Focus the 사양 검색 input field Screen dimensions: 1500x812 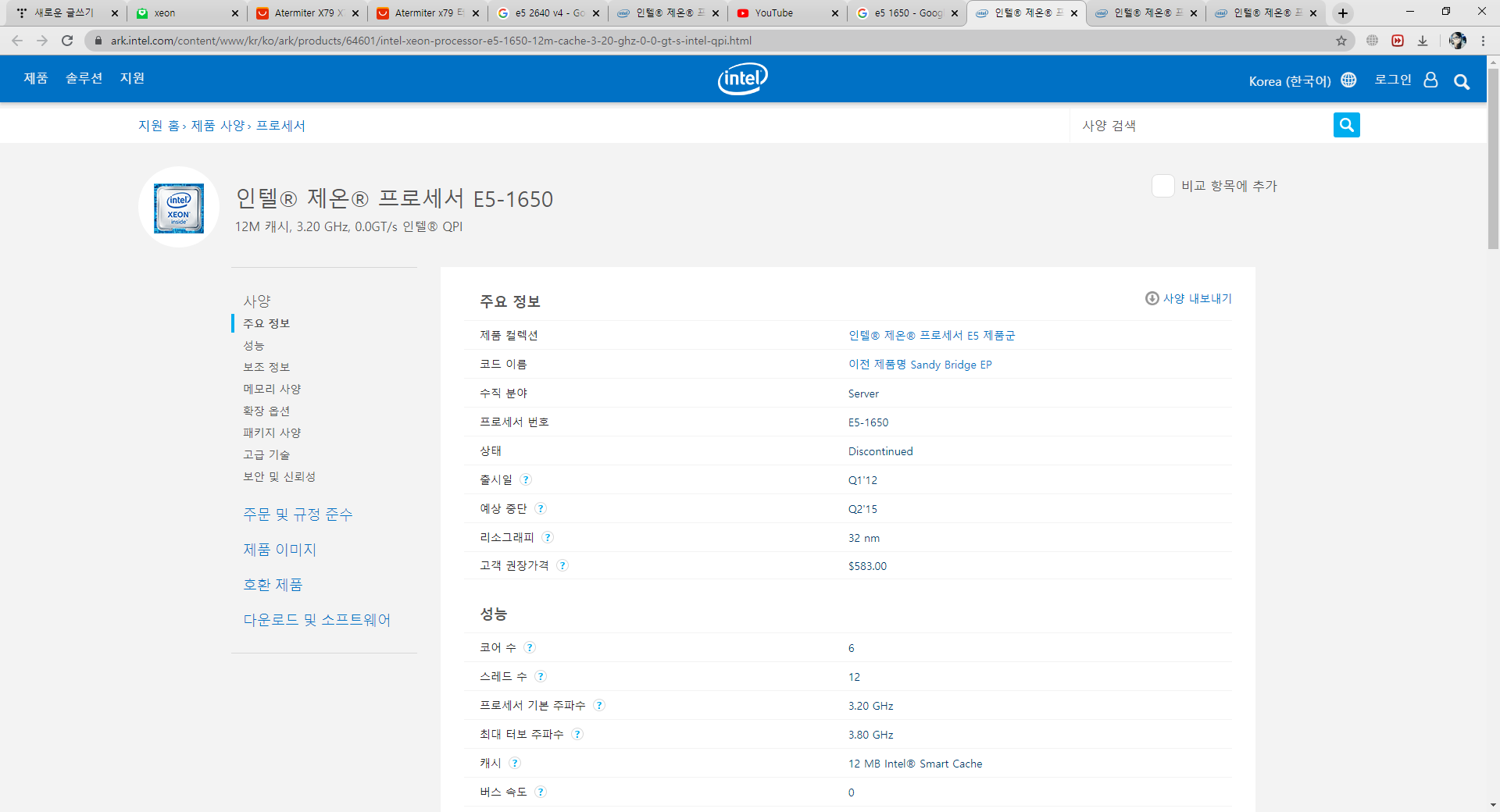[x=1202, y=125]
